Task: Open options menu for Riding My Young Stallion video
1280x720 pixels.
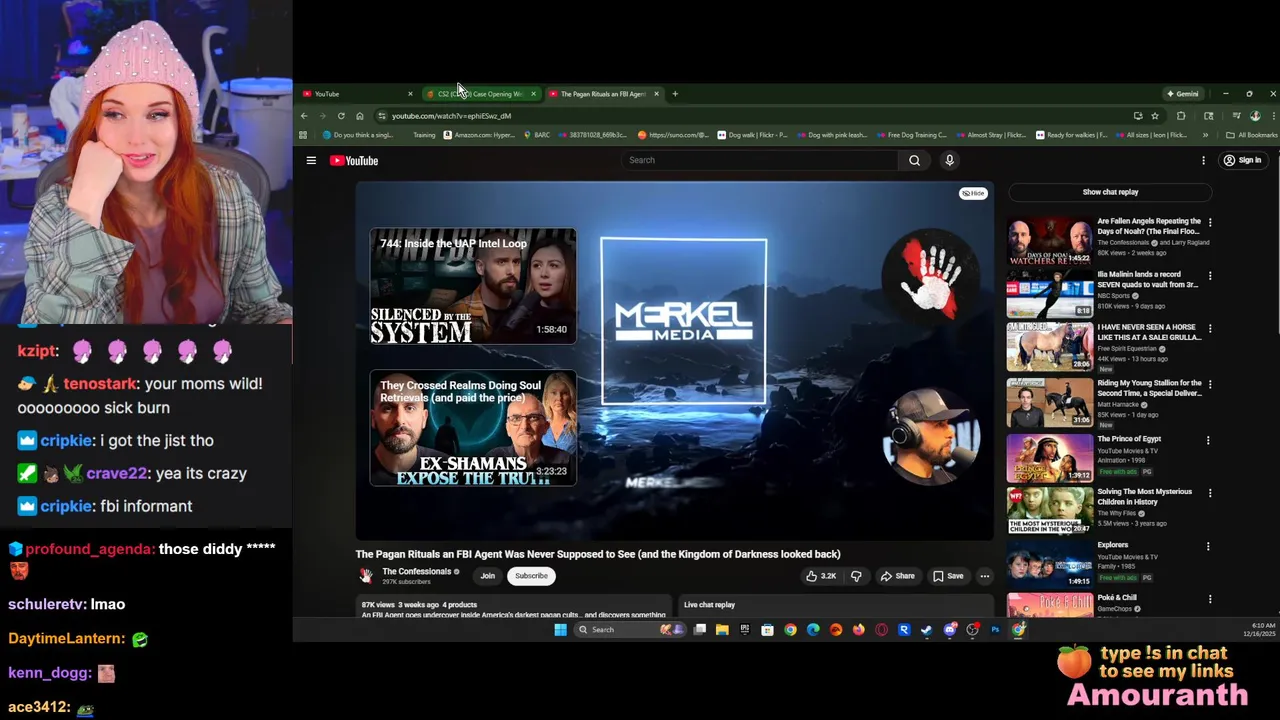Action: tap(1210, 384)
